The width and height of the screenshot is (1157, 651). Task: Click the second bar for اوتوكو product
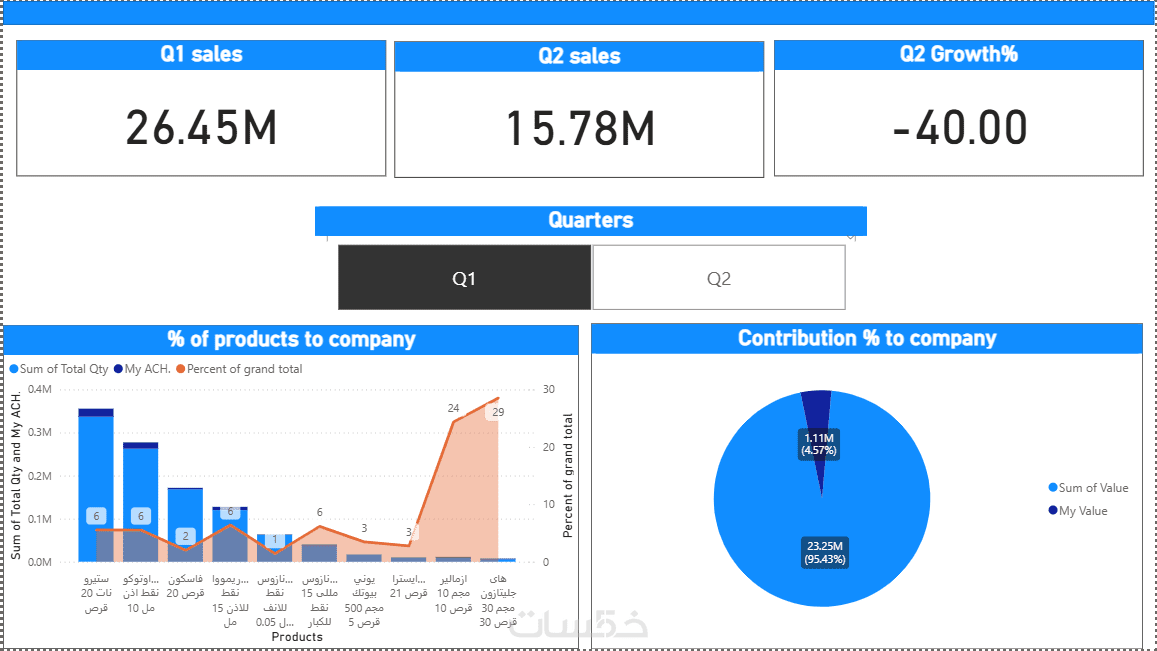coord(140,502)
